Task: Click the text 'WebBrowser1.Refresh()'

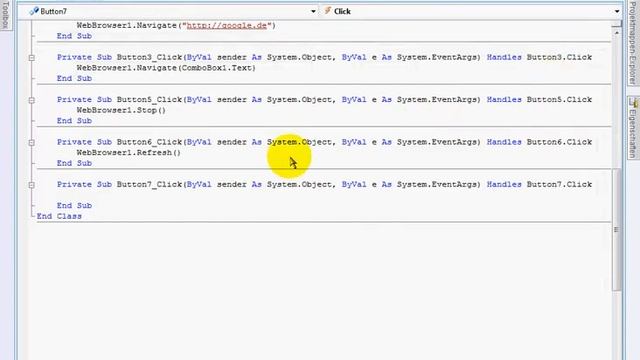Action: click(129, 153)
